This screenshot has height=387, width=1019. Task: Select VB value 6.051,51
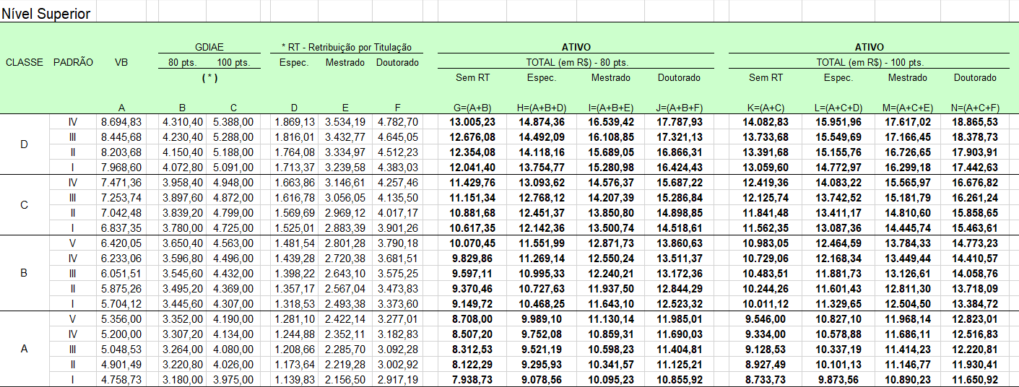click(122, 275)
